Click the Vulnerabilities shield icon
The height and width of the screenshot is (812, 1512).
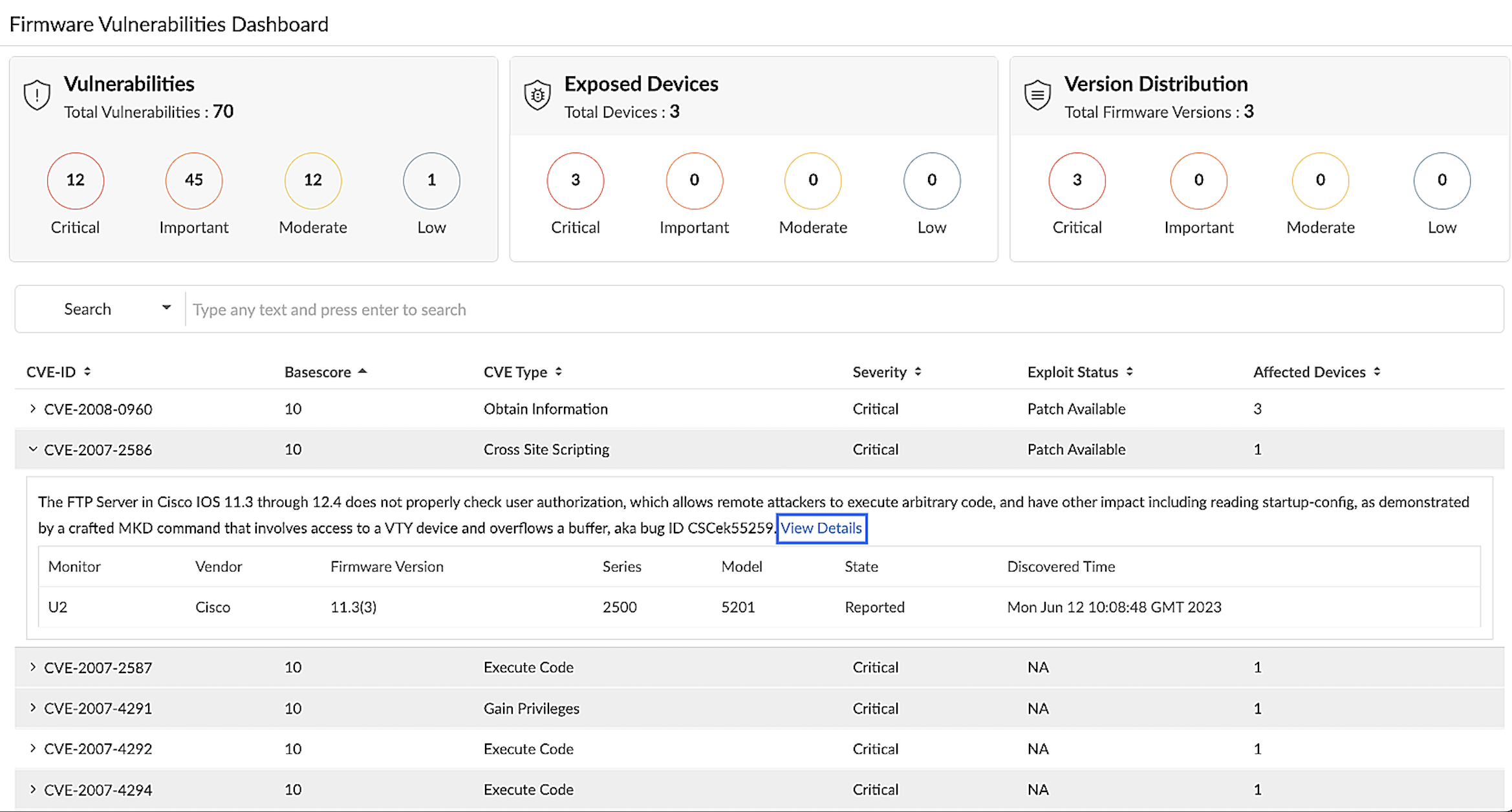point(37,95)
